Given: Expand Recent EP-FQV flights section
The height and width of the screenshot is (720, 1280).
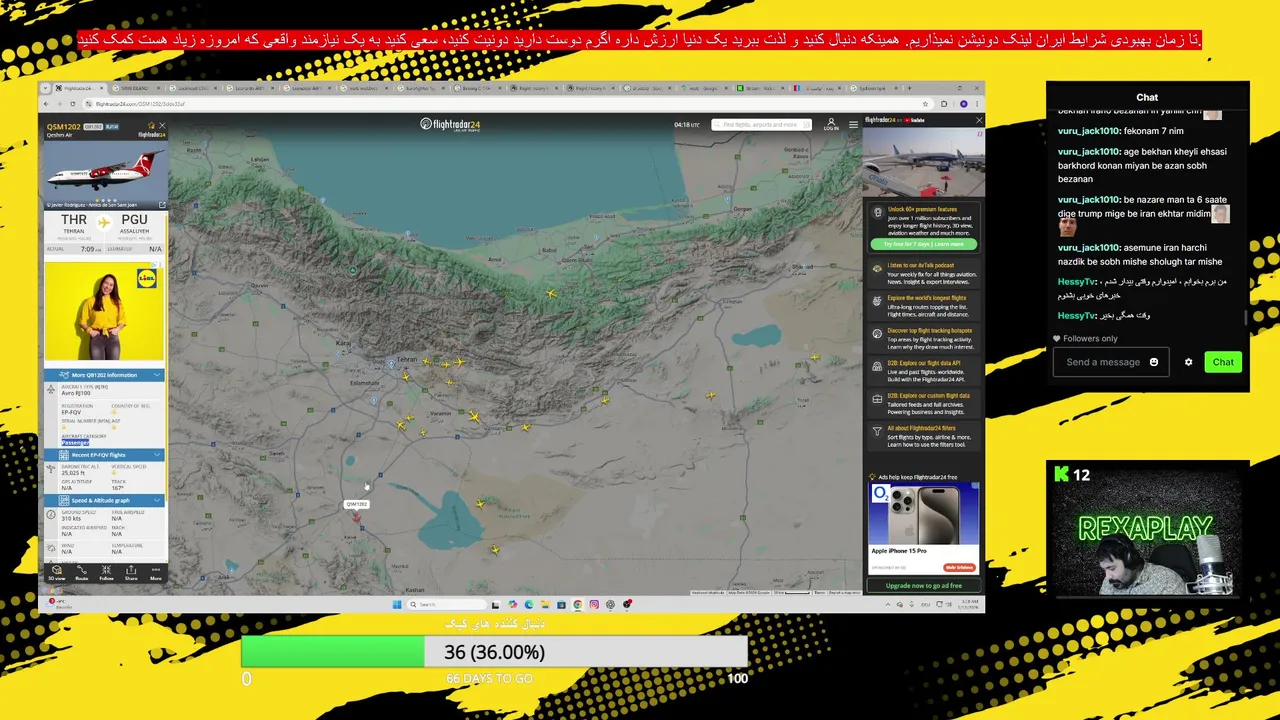Looking at the screenshot, I should coord(104,455).
